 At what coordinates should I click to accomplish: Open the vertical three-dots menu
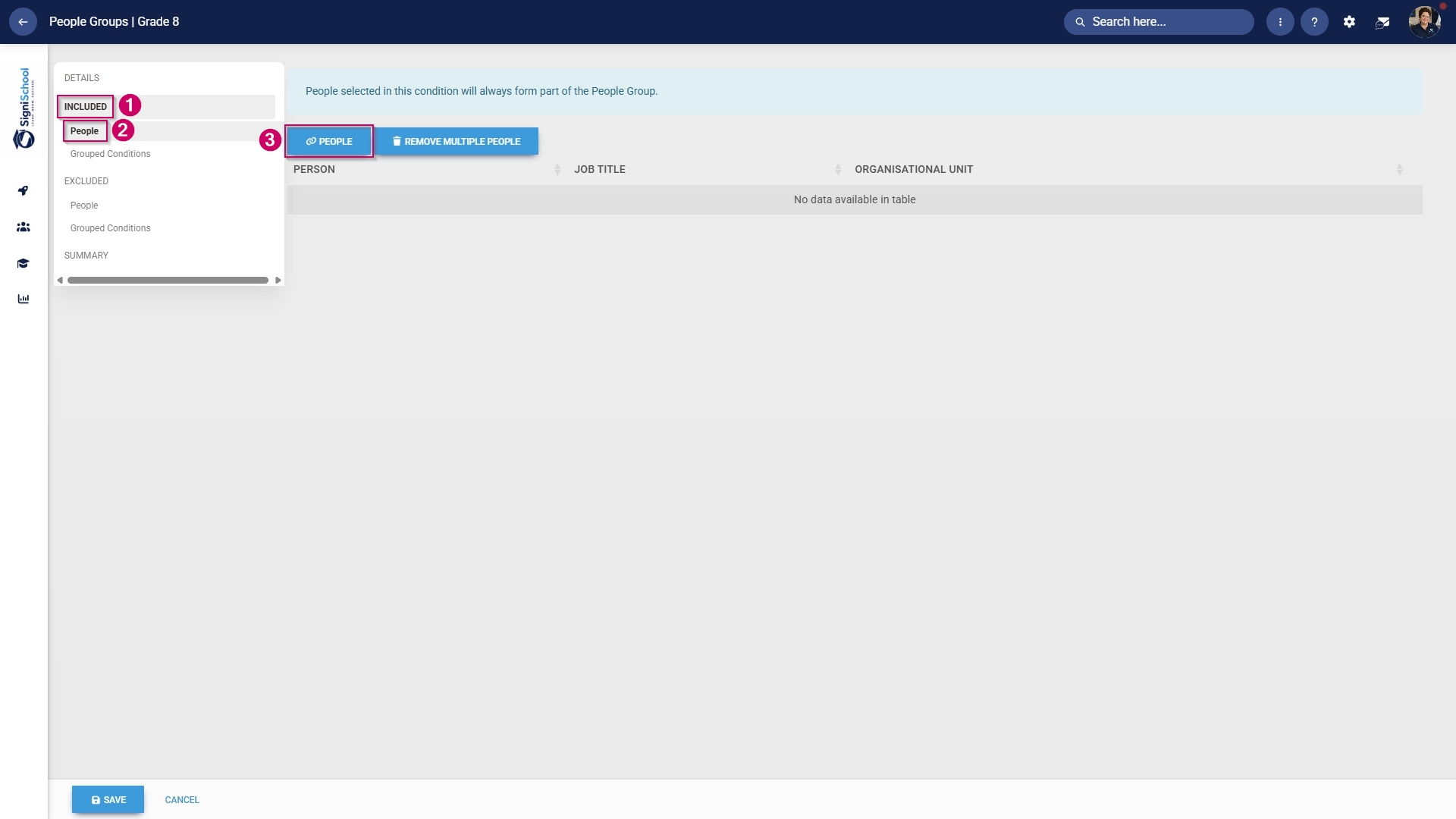point(1280,22)
